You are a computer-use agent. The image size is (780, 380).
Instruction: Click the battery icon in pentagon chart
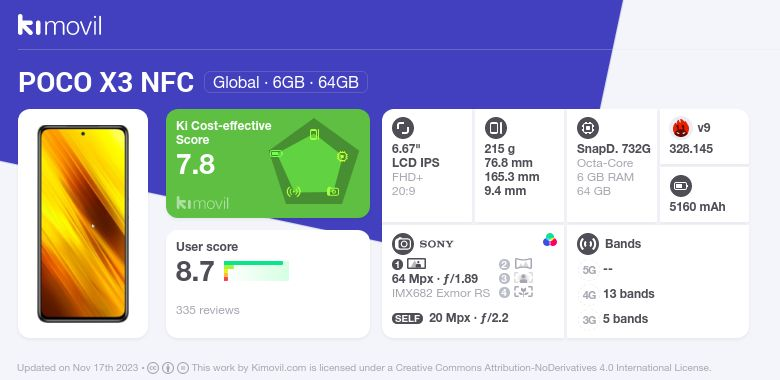point(276,153)
